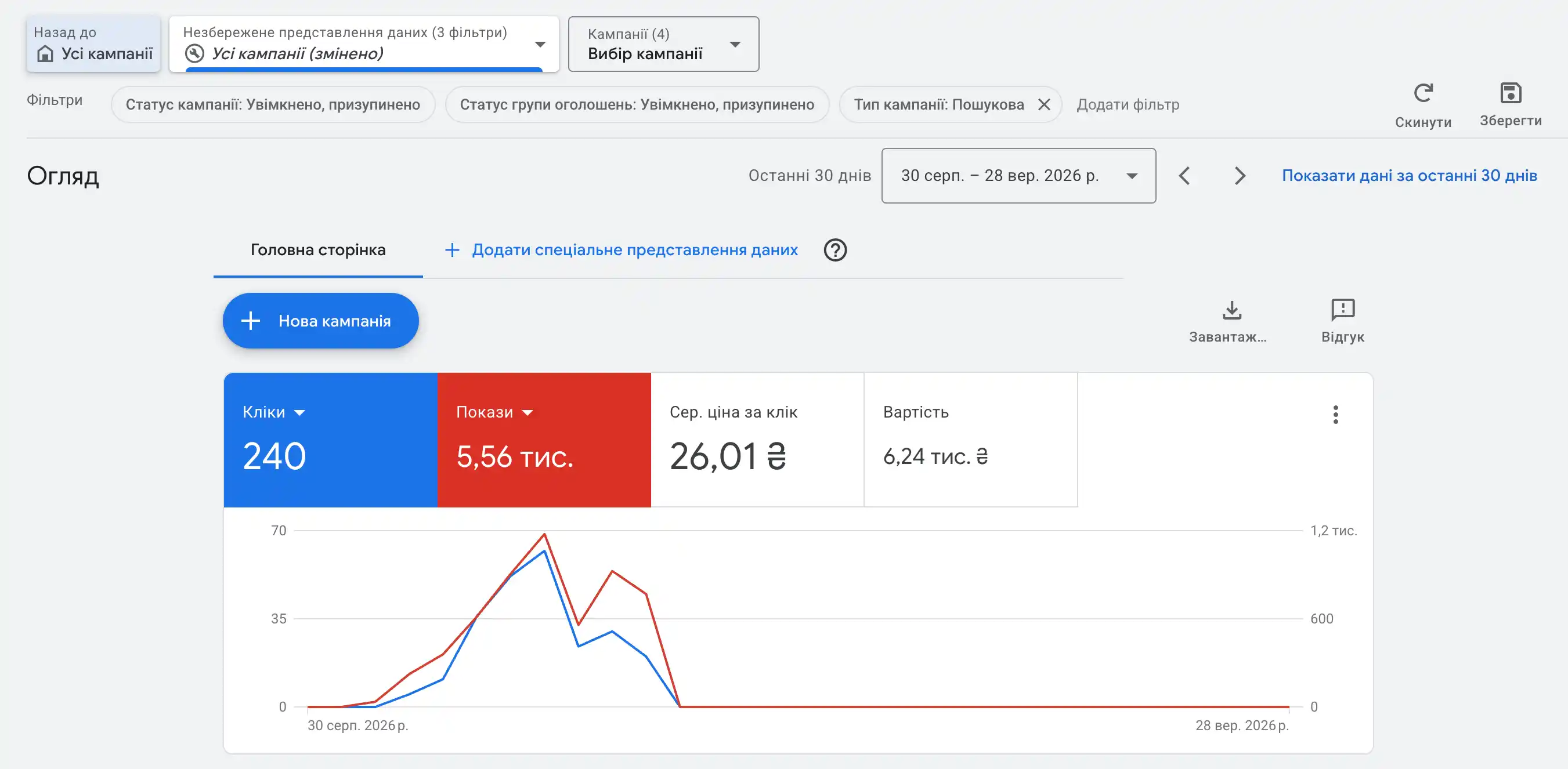This screenshot has height=769, width=1568.
Task: Click the Завантажити download icon
Action: (1231, 310)
